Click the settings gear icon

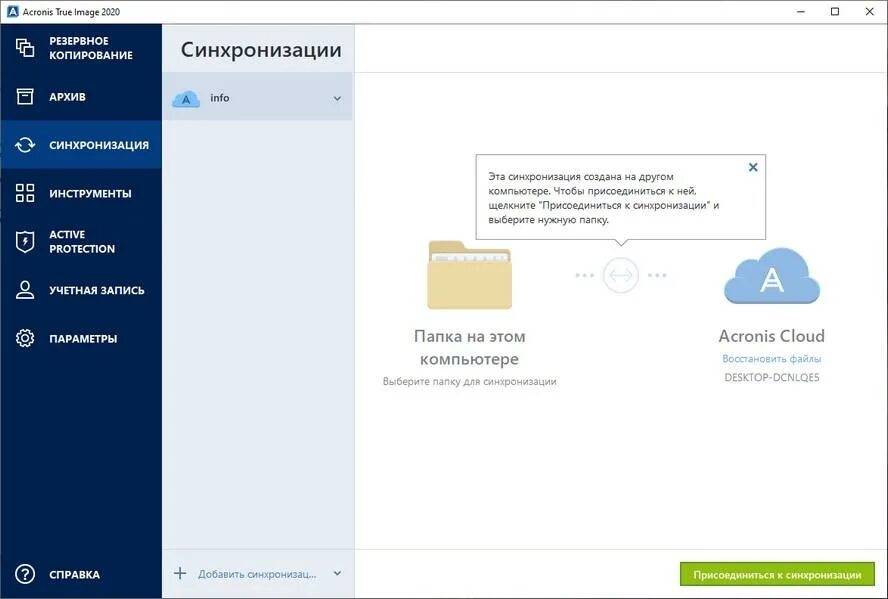[x=25, y=338]
